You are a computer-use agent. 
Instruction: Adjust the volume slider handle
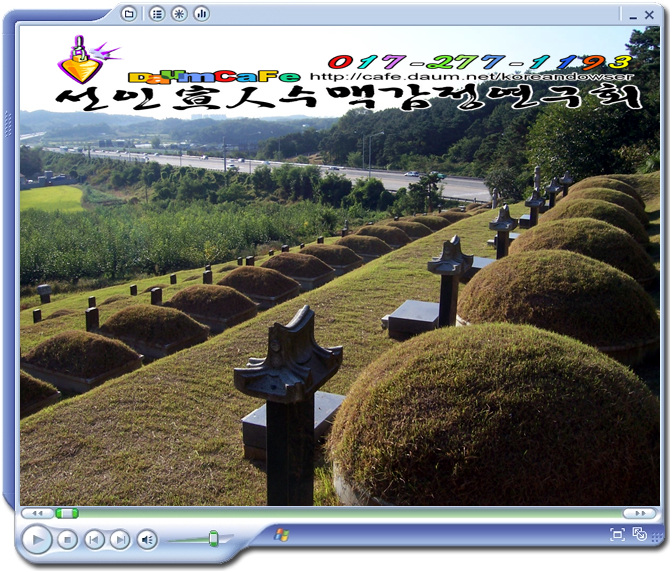point(213,538)
